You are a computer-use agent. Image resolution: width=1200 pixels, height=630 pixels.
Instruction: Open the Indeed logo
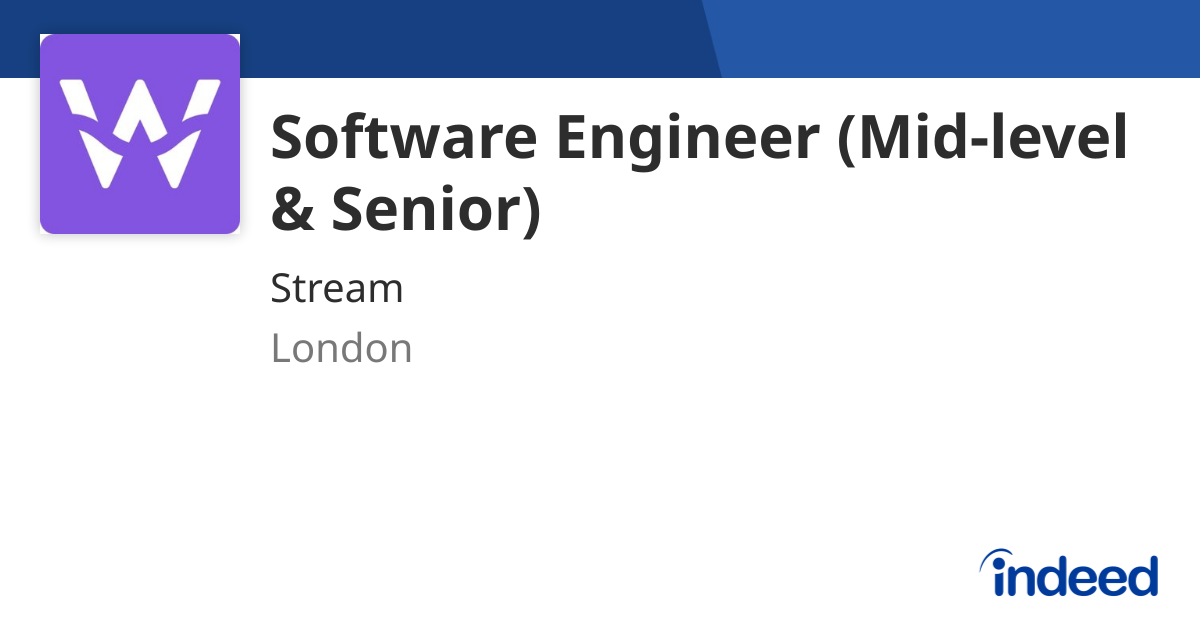point(1068,573)
